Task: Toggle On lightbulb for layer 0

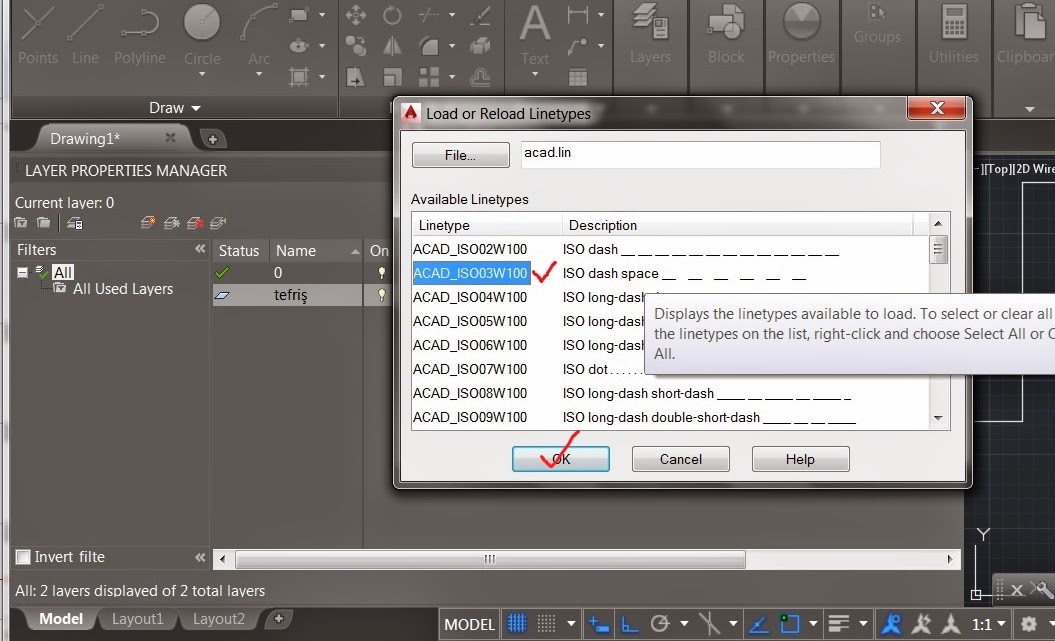Action: coord(381,272)
